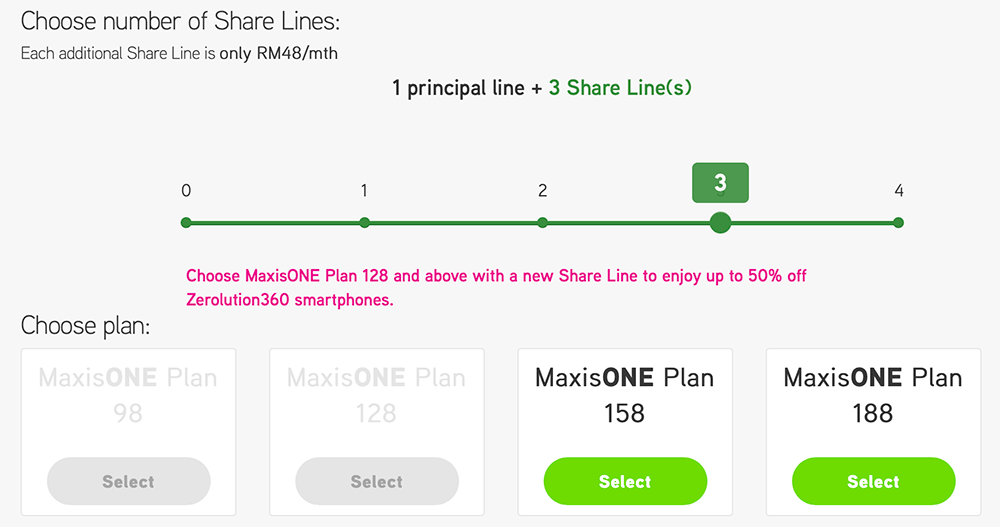Click the pink Zerolution360 promo text

click(x=496, y=287)
